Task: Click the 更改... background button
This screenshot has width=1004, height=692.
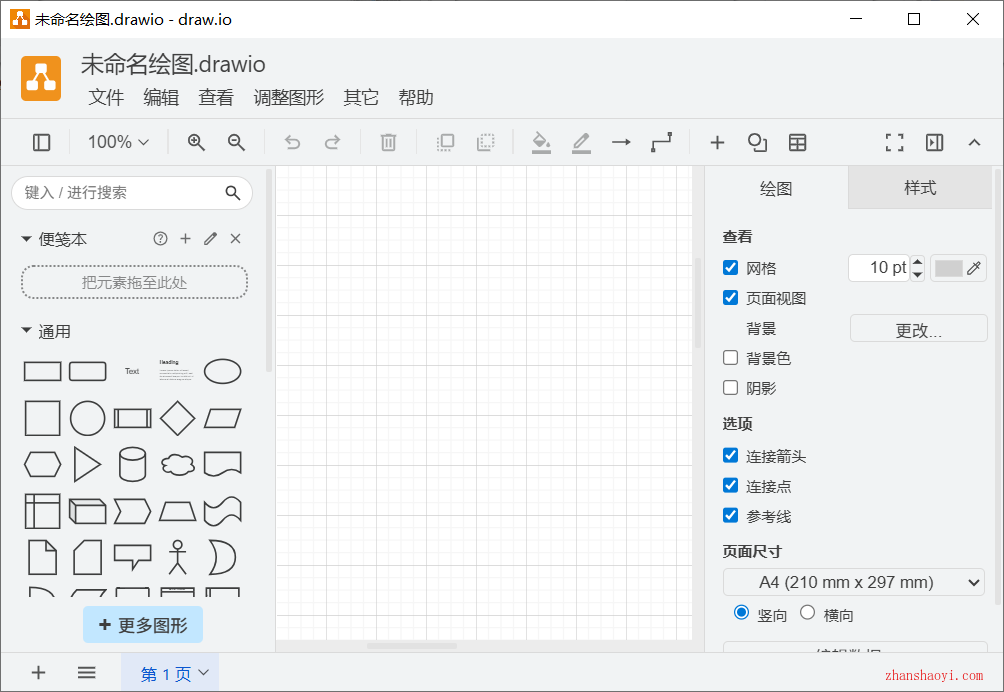Action: (918, 329)
